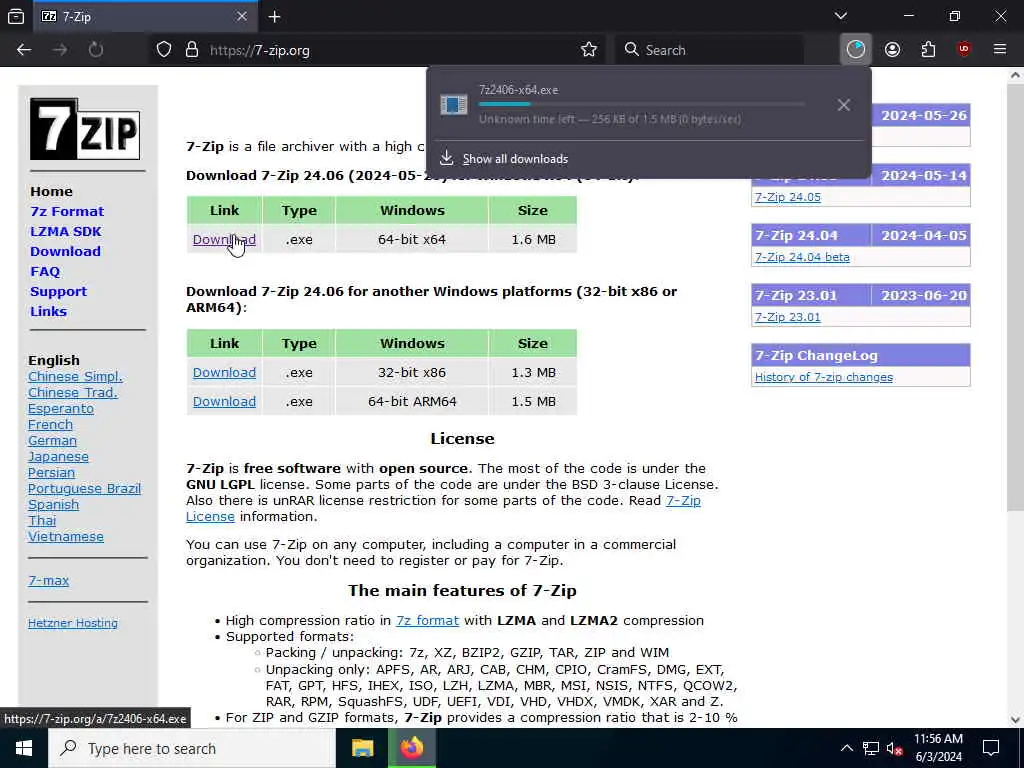Show hidden system tray icons
Screen dimensions: 1024x768
pos(846,748)
